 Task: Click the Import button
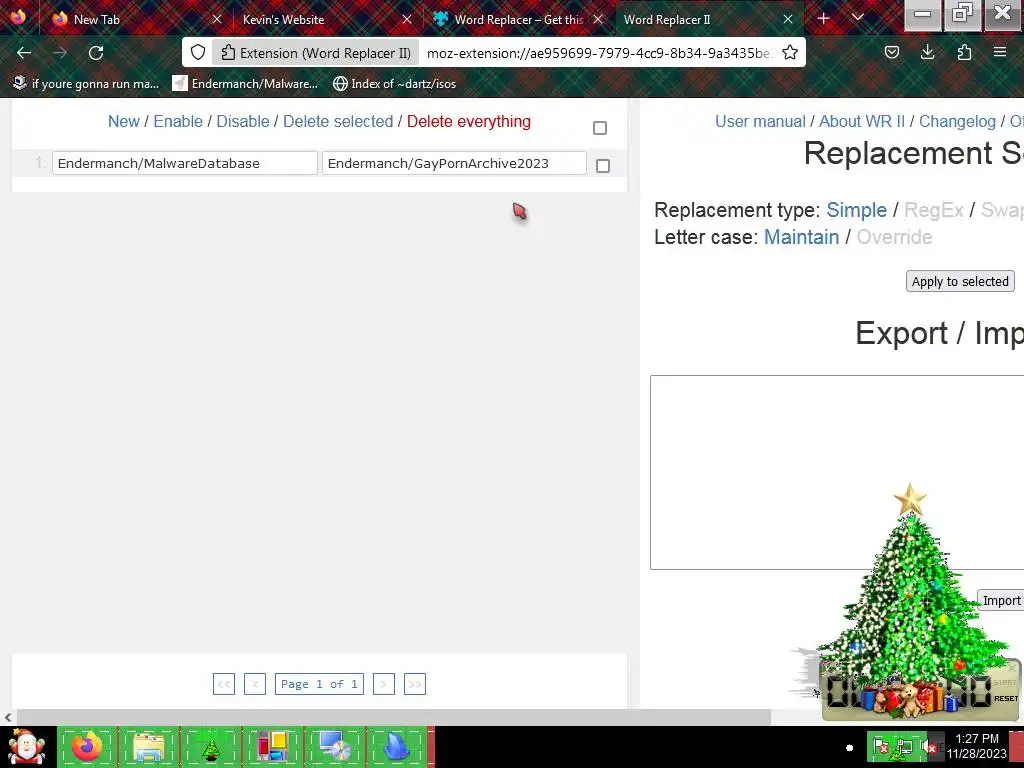(x=1000, y=600)
